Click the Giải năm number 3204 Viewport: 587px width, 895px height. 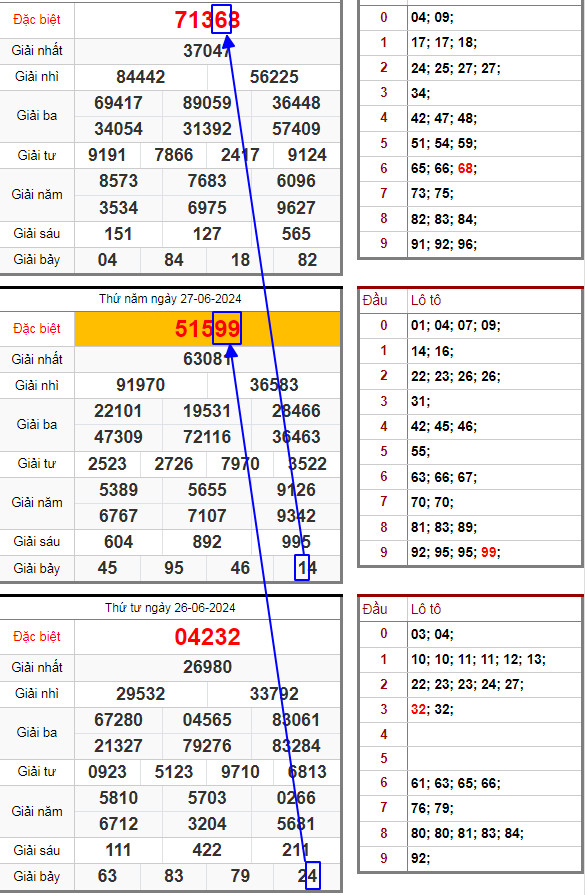point(207,824)
